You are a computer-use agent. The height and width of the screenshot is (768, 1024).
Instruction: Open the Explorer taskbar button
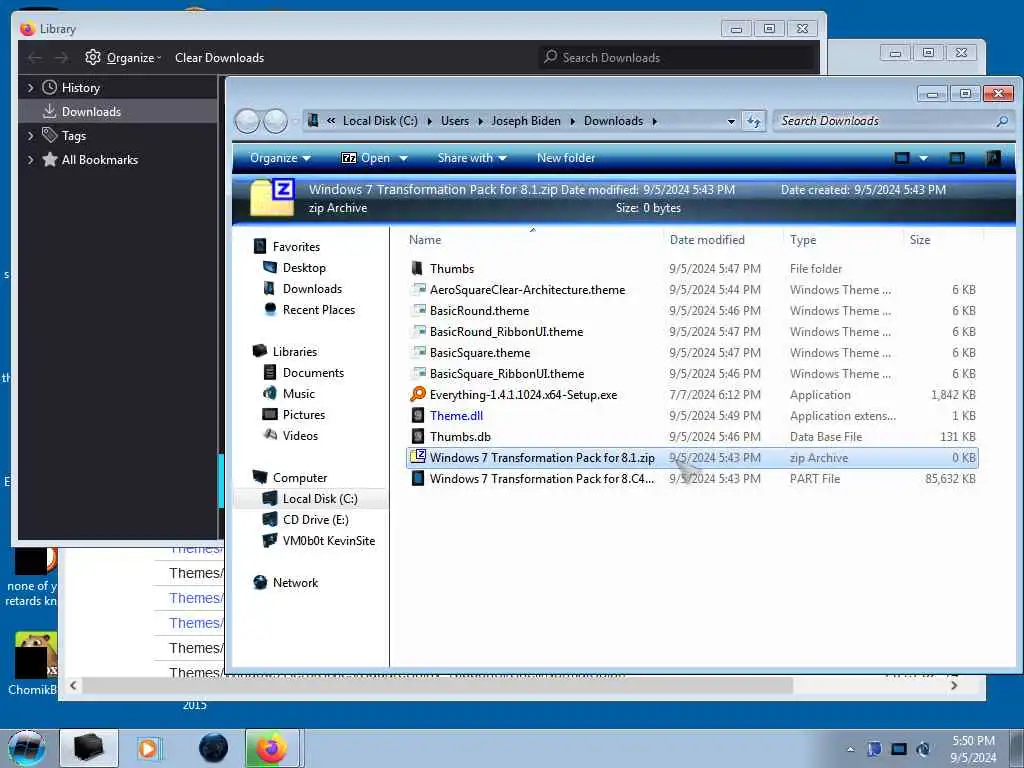pos(89,748)
